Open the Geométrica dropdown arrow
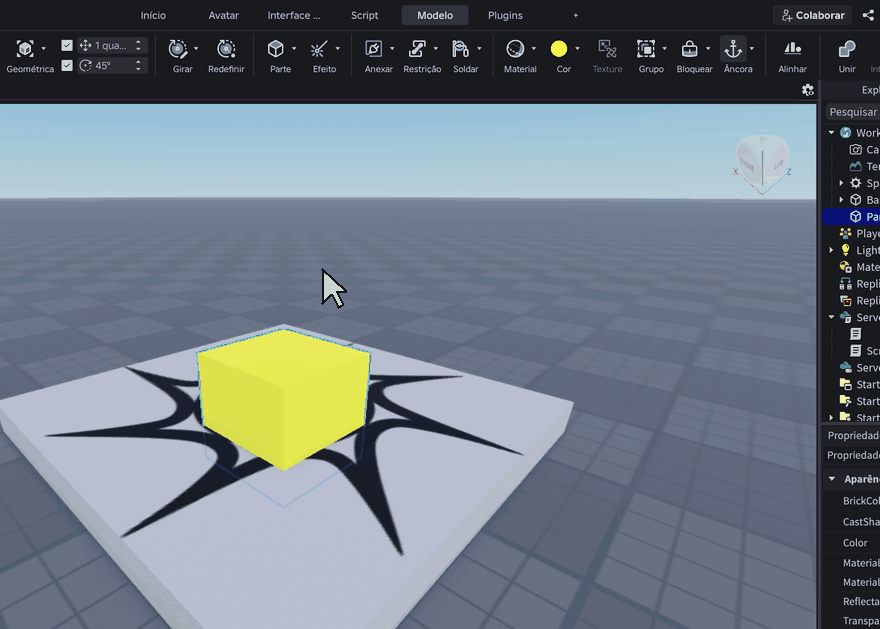 (43, 49)
